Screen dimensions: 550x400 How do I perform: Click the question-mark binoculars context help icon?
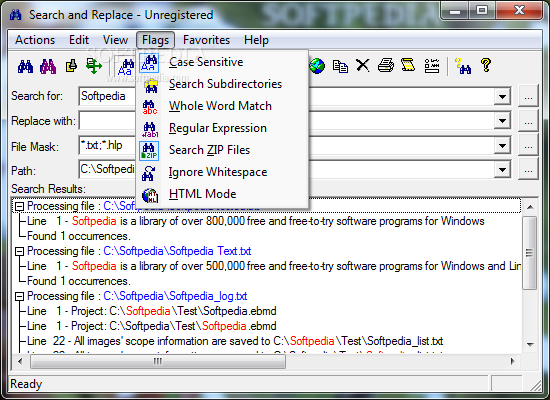tap(463, 66)
